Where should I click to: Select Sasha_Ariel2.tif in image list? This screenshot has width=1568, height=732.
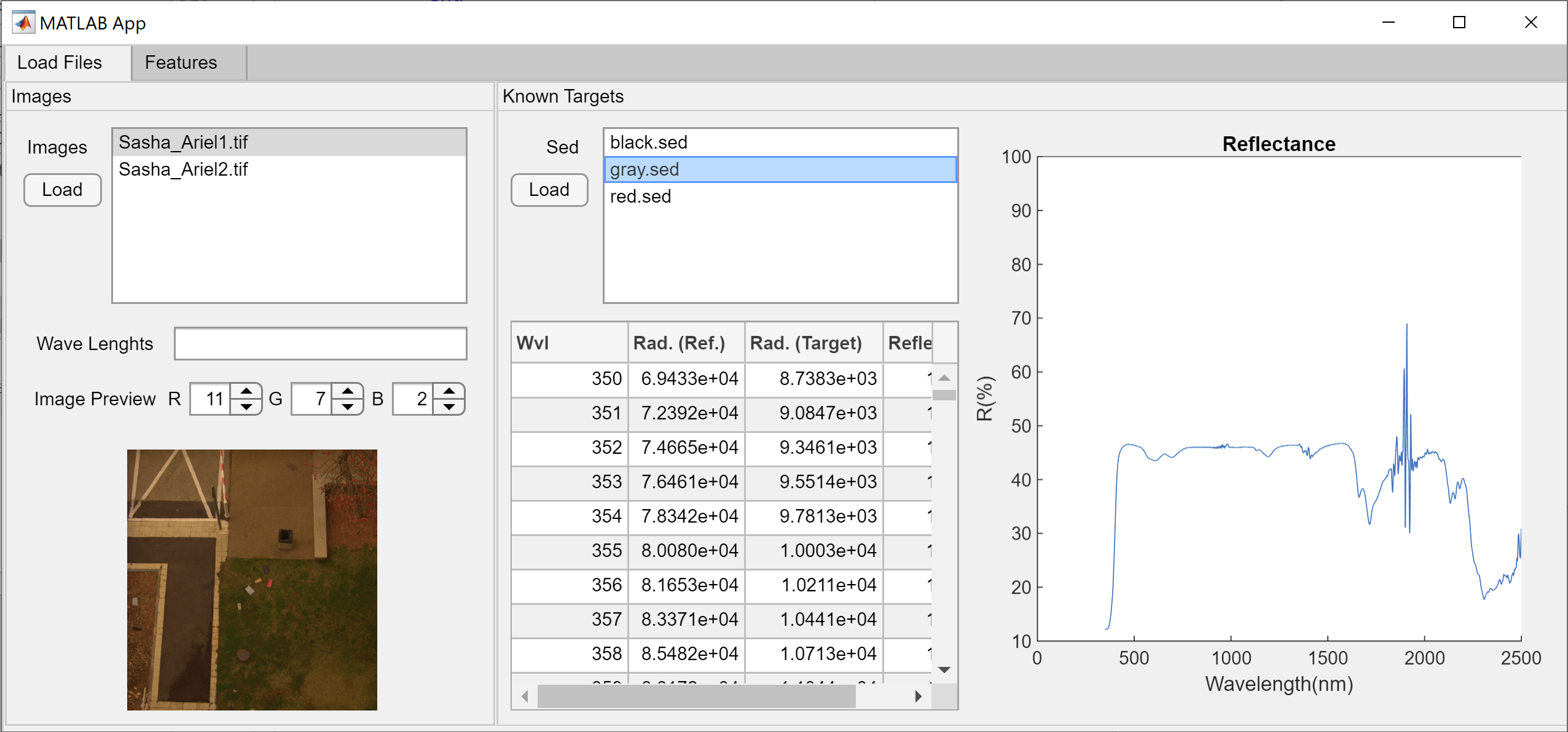pyautogui.click(x=183, y=169)
